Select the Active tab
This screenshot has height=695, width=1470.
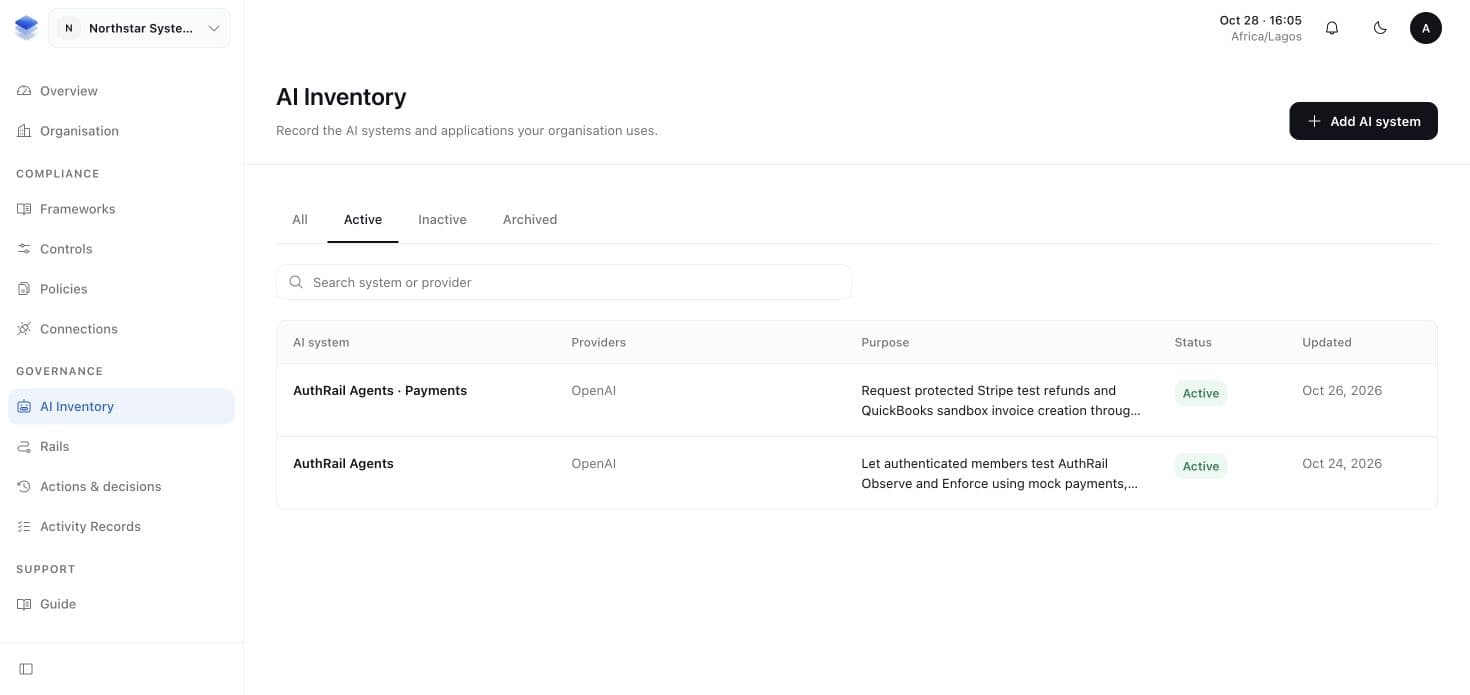point(363,220)
